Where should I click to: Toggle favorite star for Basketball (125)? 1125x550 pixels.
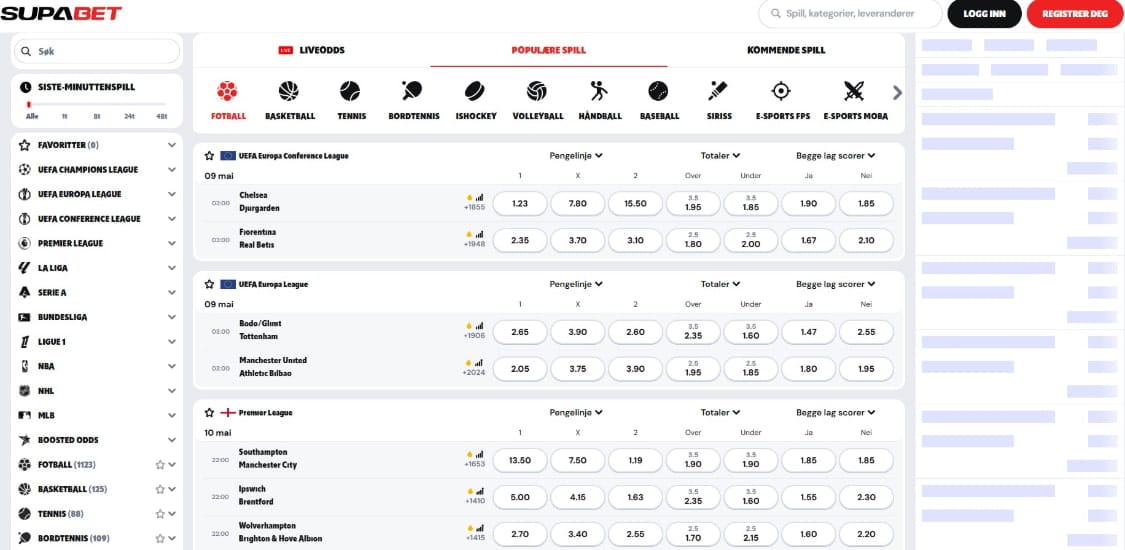click(160, 489)
